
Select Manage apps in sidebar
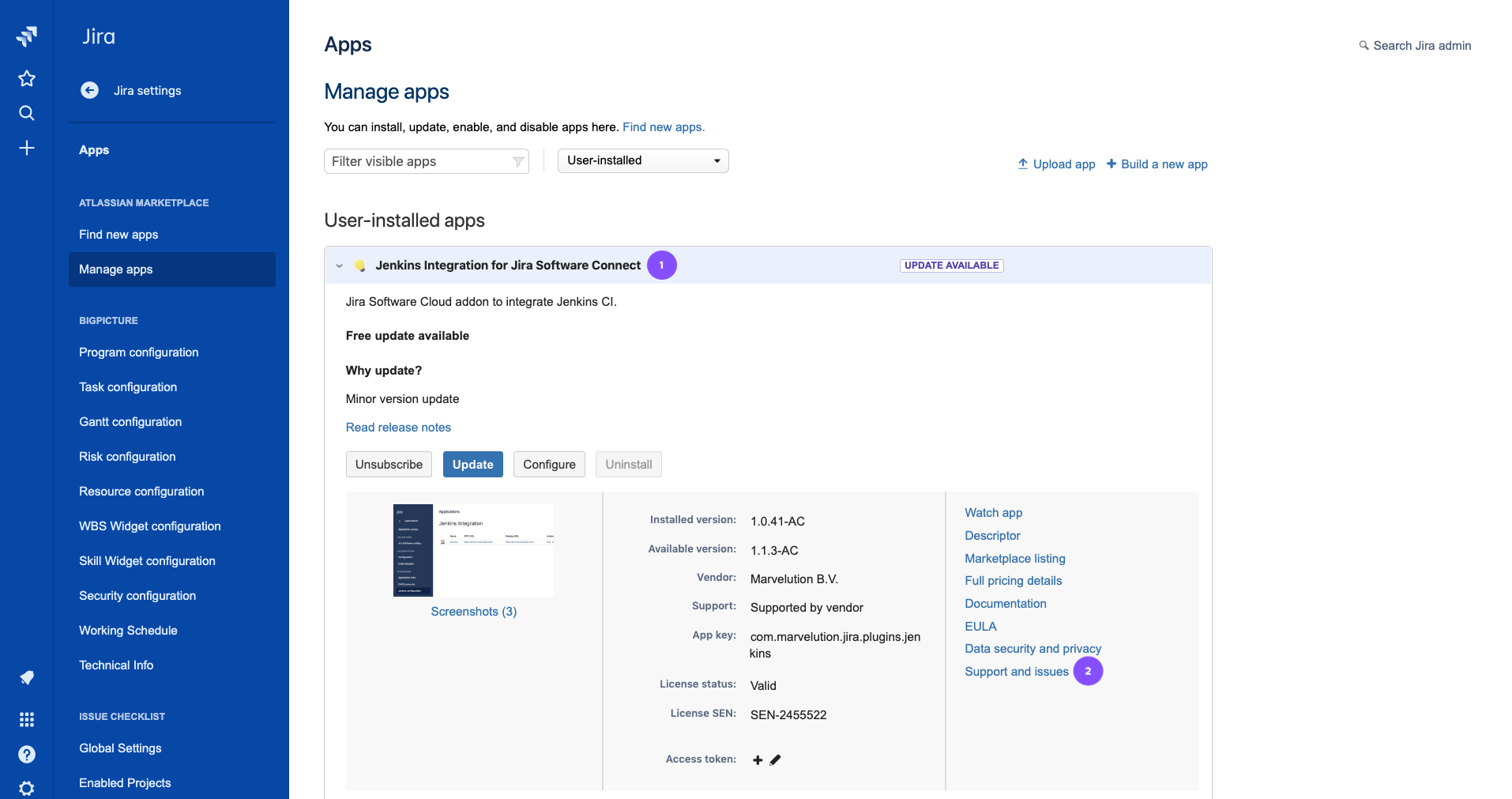click(x=172, y=269)
